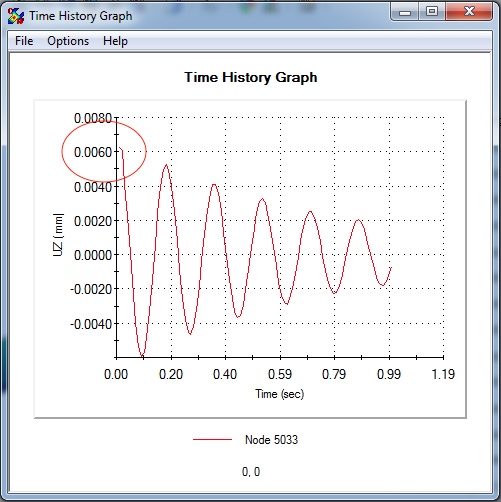This screenshot has height=502, width=501.
Task: Click the 1.19 x-axis value
Action: coord(443,374)
